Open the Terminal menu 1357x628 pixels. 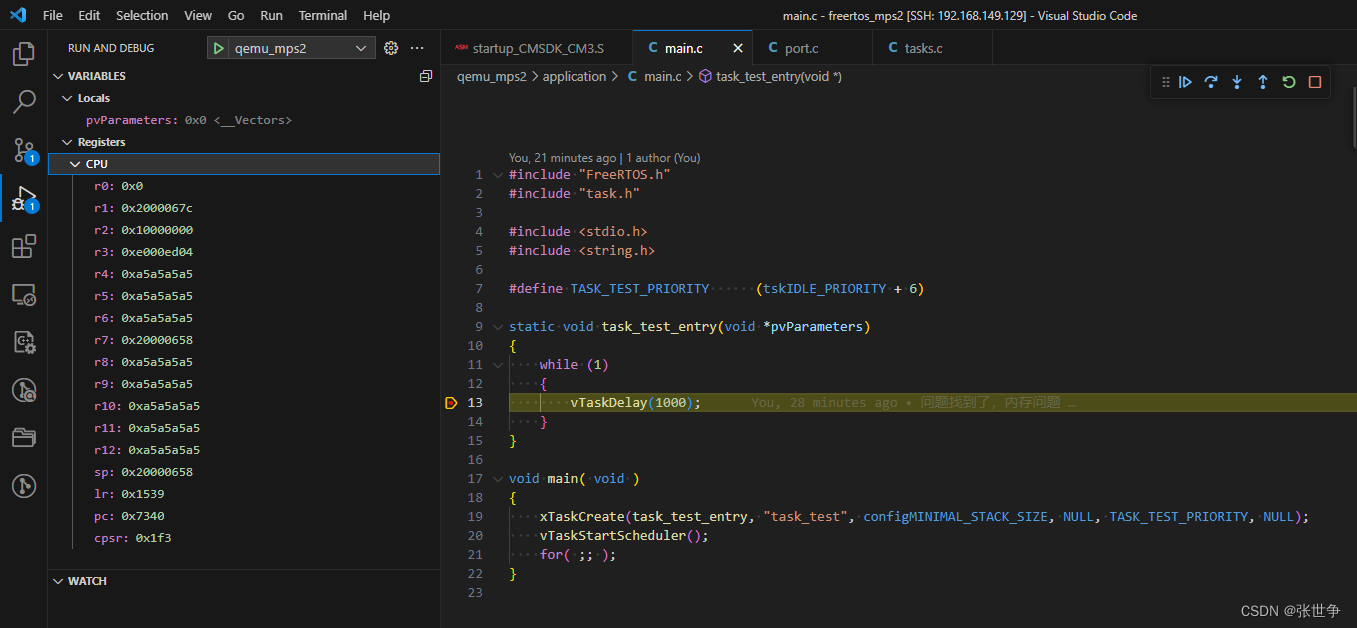(x=323, y=15)
